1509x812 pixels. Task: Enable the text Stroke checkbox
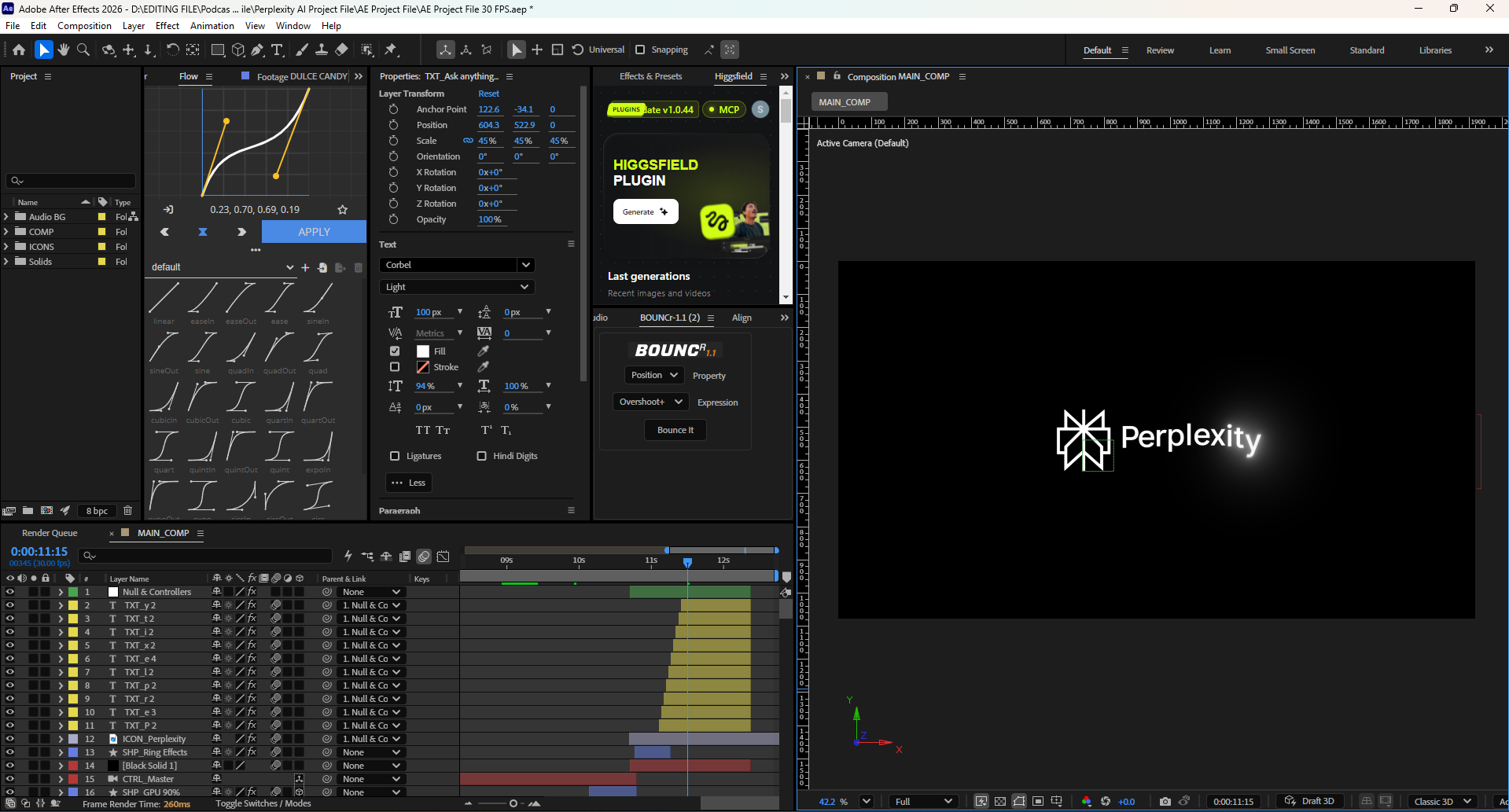point(395,367)
